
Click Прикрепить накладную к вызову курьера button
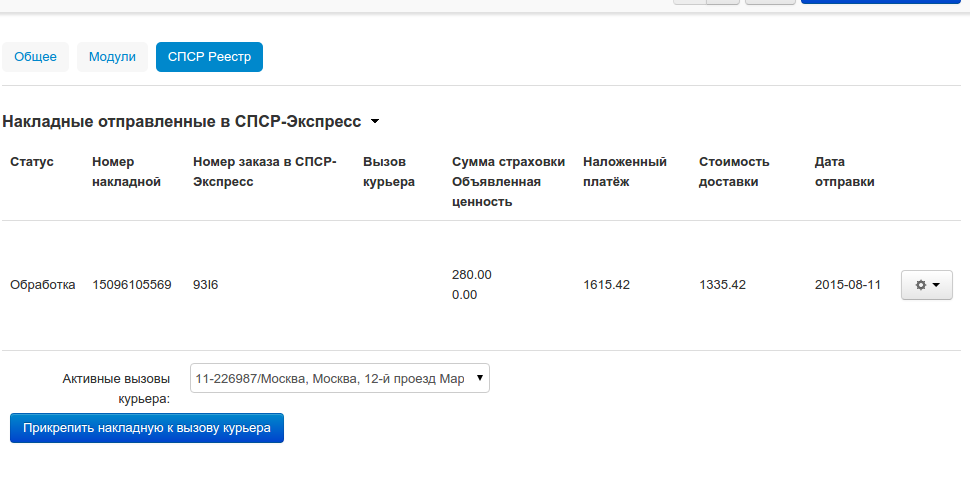147,428
